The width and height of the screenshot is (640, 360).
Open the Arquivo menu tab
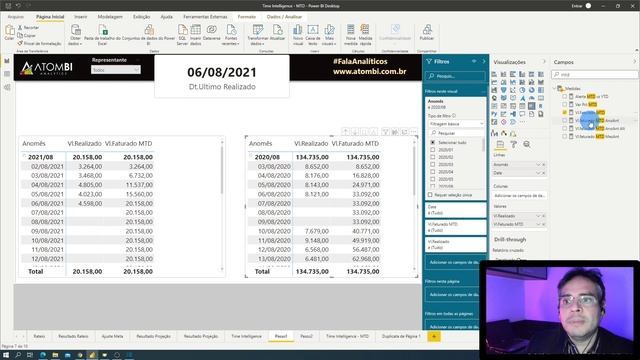pos(16,17)
